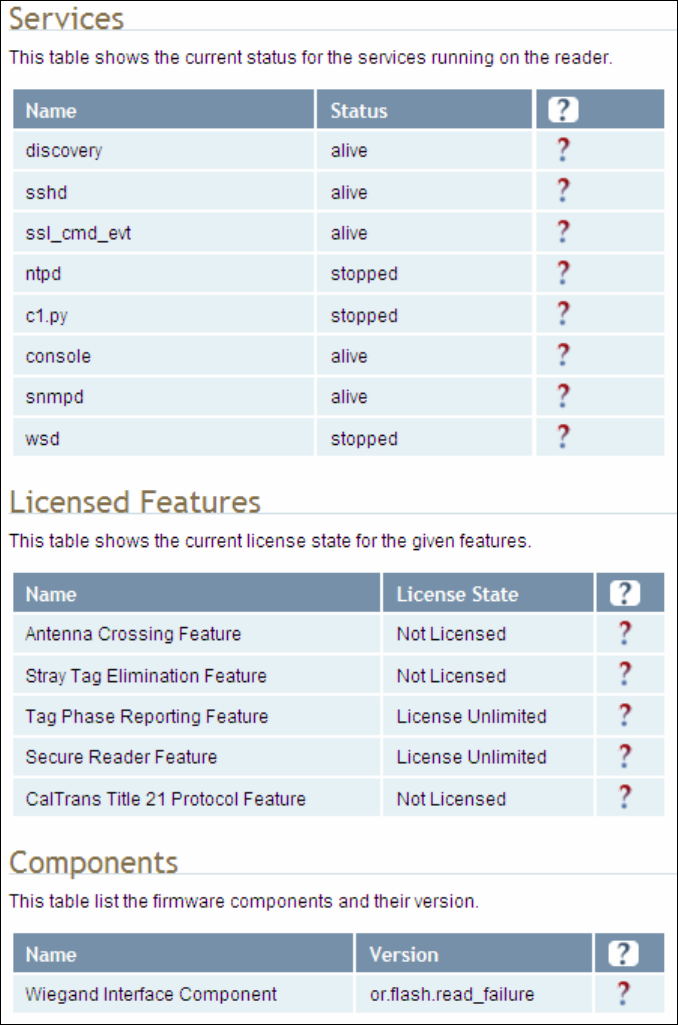Click the stopped status of ntpd
The height and width of the screenshot is (1025, 678).
click(364, 274)
